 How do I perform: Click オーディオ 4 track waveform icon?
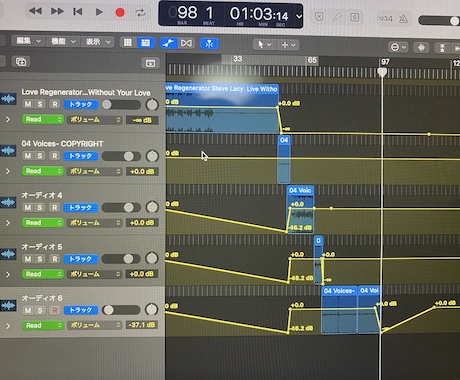point(8,202)
